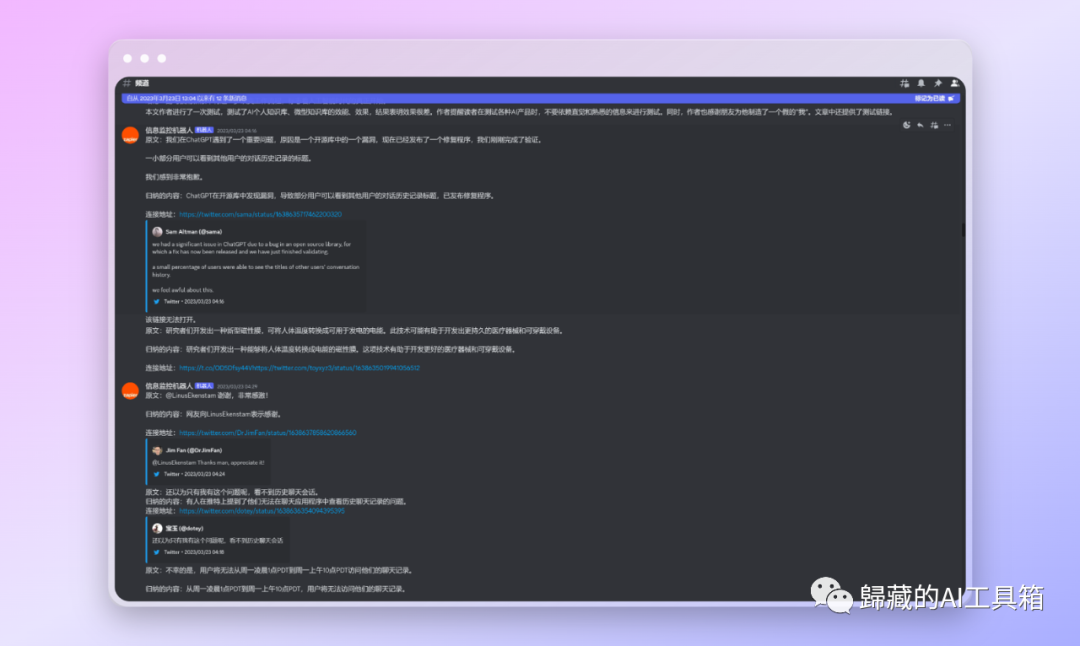
Task: Click the tweet text 'Thanks man, appreciate it!'
Action: click(x=231, y=463)
